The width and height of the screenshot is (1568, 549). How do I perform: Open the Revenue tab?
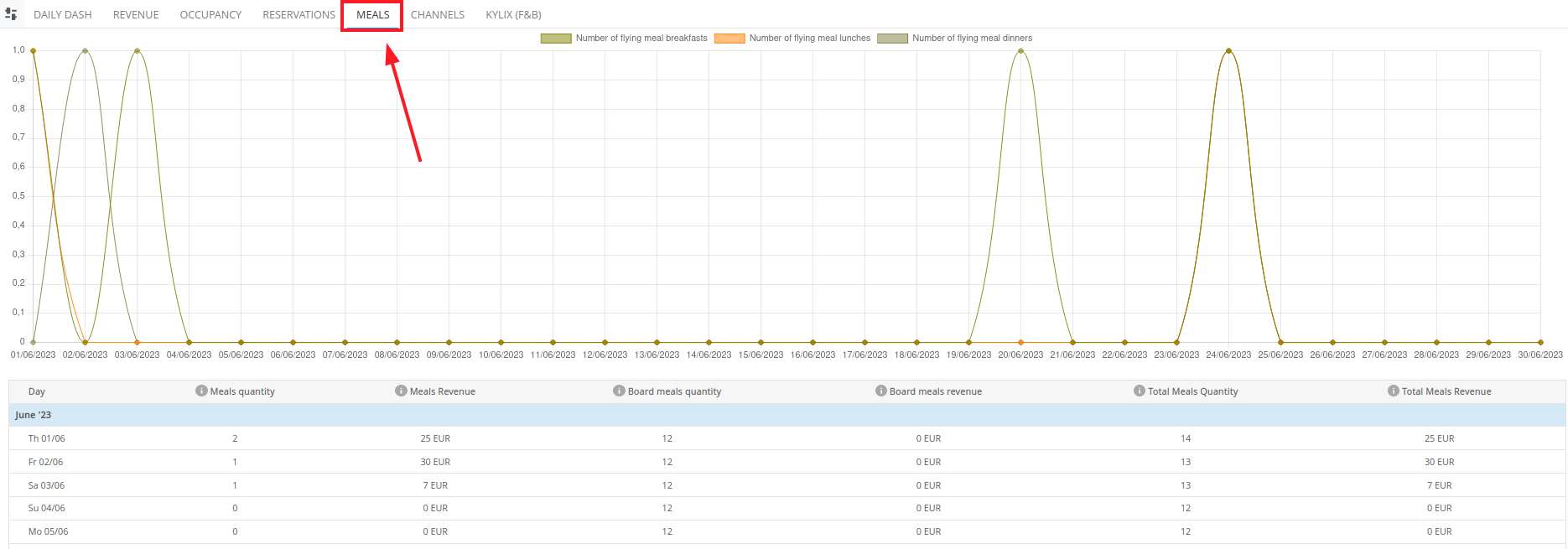tap(136, 15)
